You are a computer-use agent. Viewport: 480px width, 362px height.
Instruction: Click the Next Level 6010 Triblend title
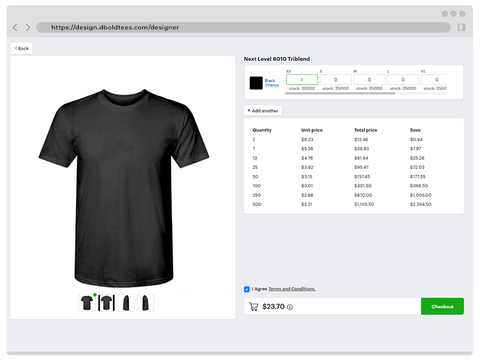point(277,59)
